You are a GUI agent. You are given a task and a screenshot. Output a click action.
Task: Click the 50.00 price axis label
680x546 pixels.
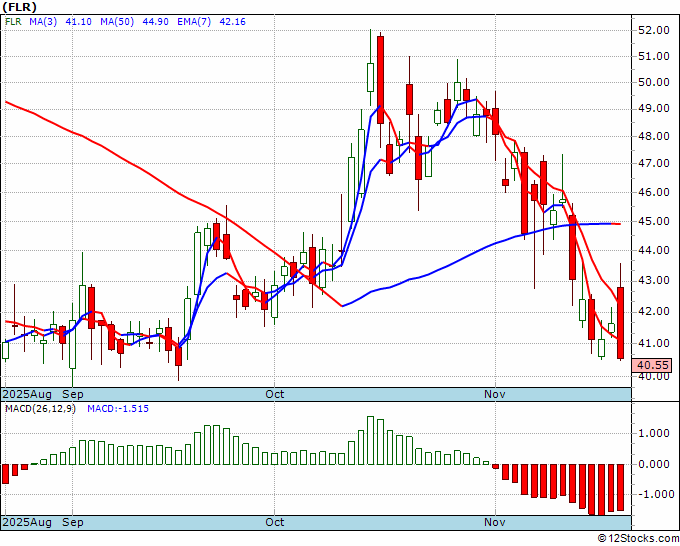coord(653,82)
